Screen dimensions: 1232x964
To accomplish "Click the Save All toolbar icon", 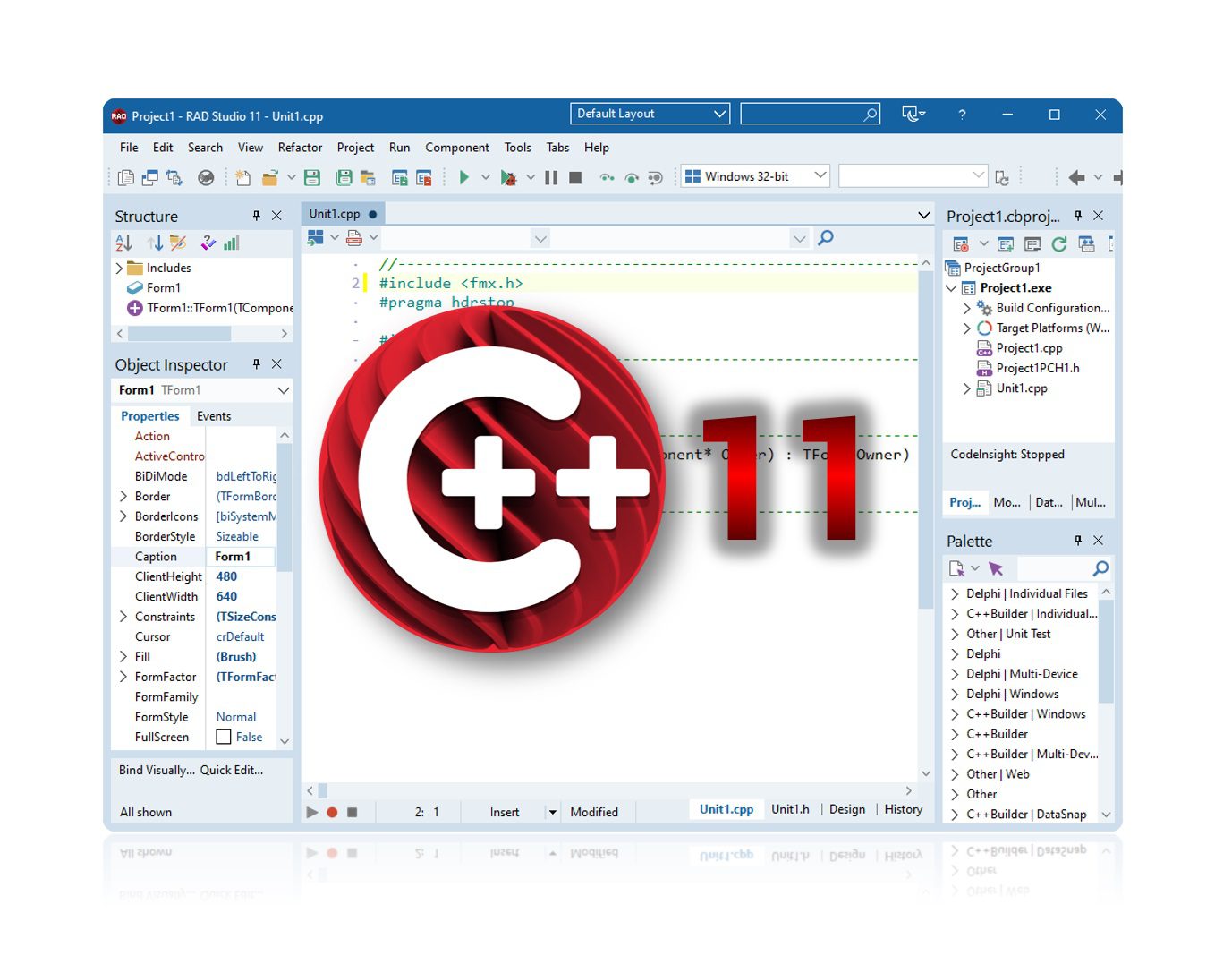I will click(x=344, y=177).
